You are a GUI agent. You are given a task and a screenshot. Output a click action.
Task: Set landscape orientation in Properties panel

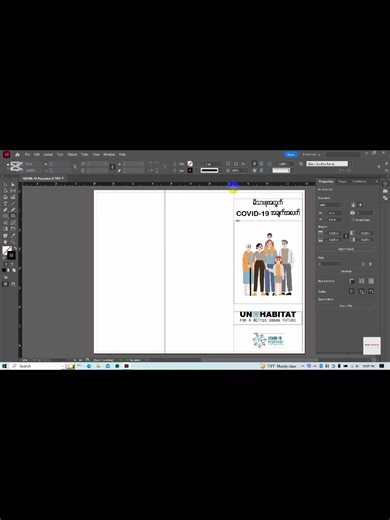(x=360, y=205)
